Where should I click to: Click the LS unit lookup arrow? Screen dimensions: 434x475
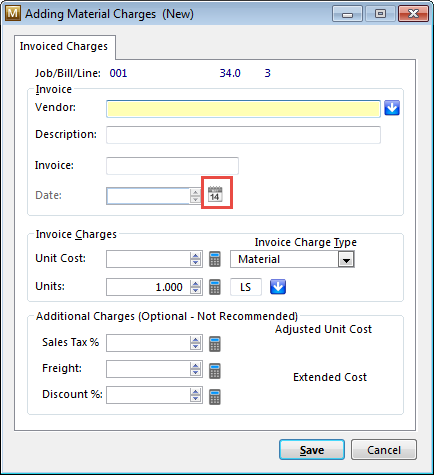pyautogui.click(x=278, y=287)
